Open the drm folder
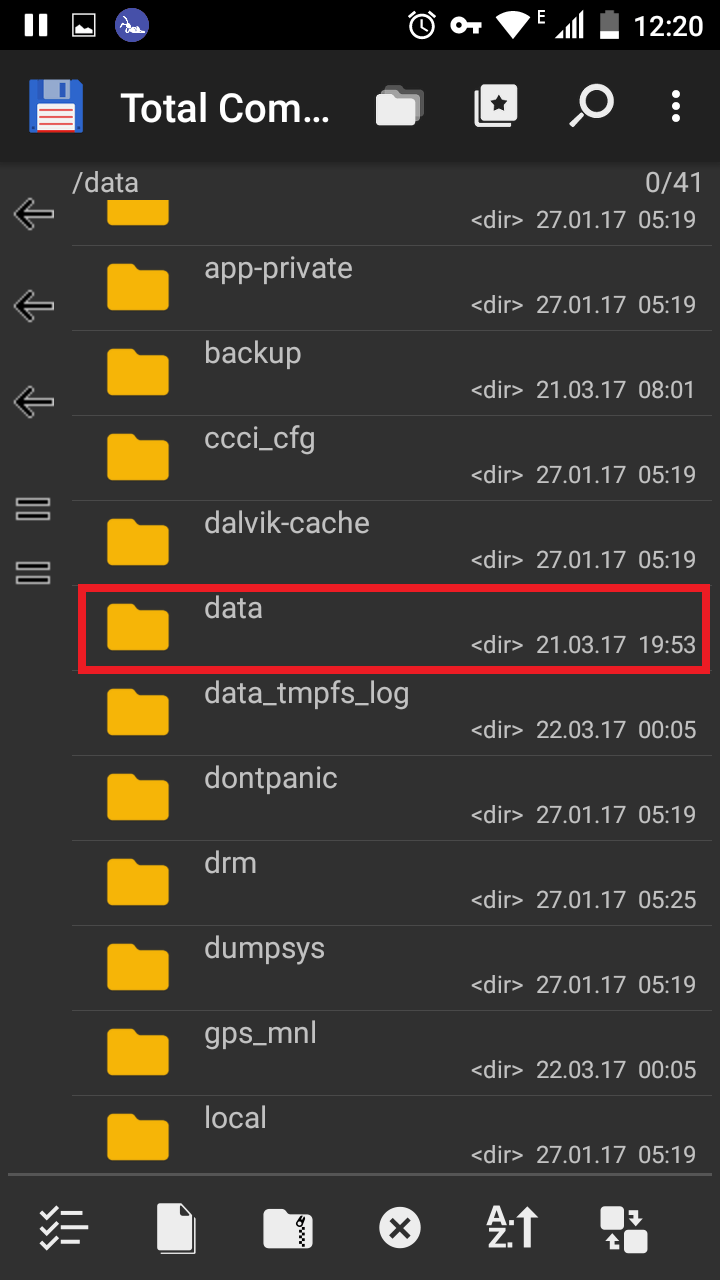The image size is (720, 1280). tap(394, 883)
